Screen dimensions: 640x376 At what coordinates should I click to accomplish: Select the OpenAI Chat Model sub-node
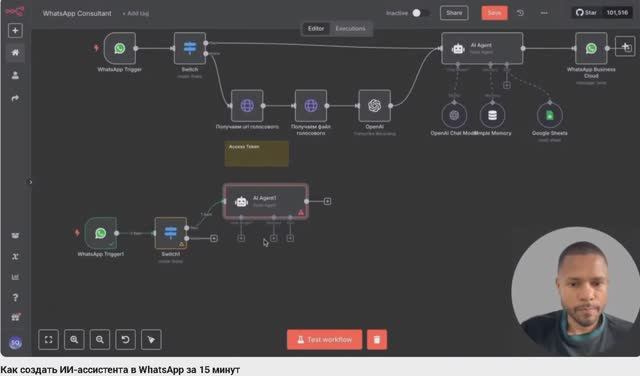click(454, 115)
